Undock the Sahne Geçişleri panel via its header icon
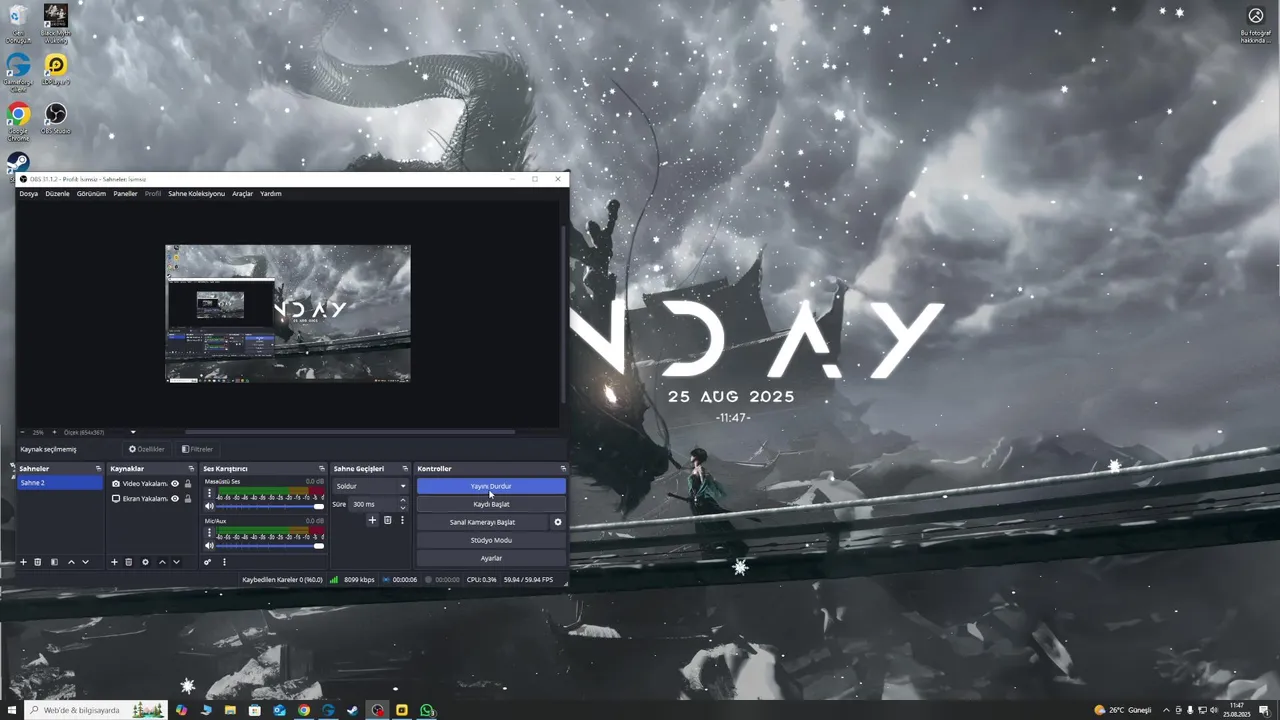 point(405,468)
